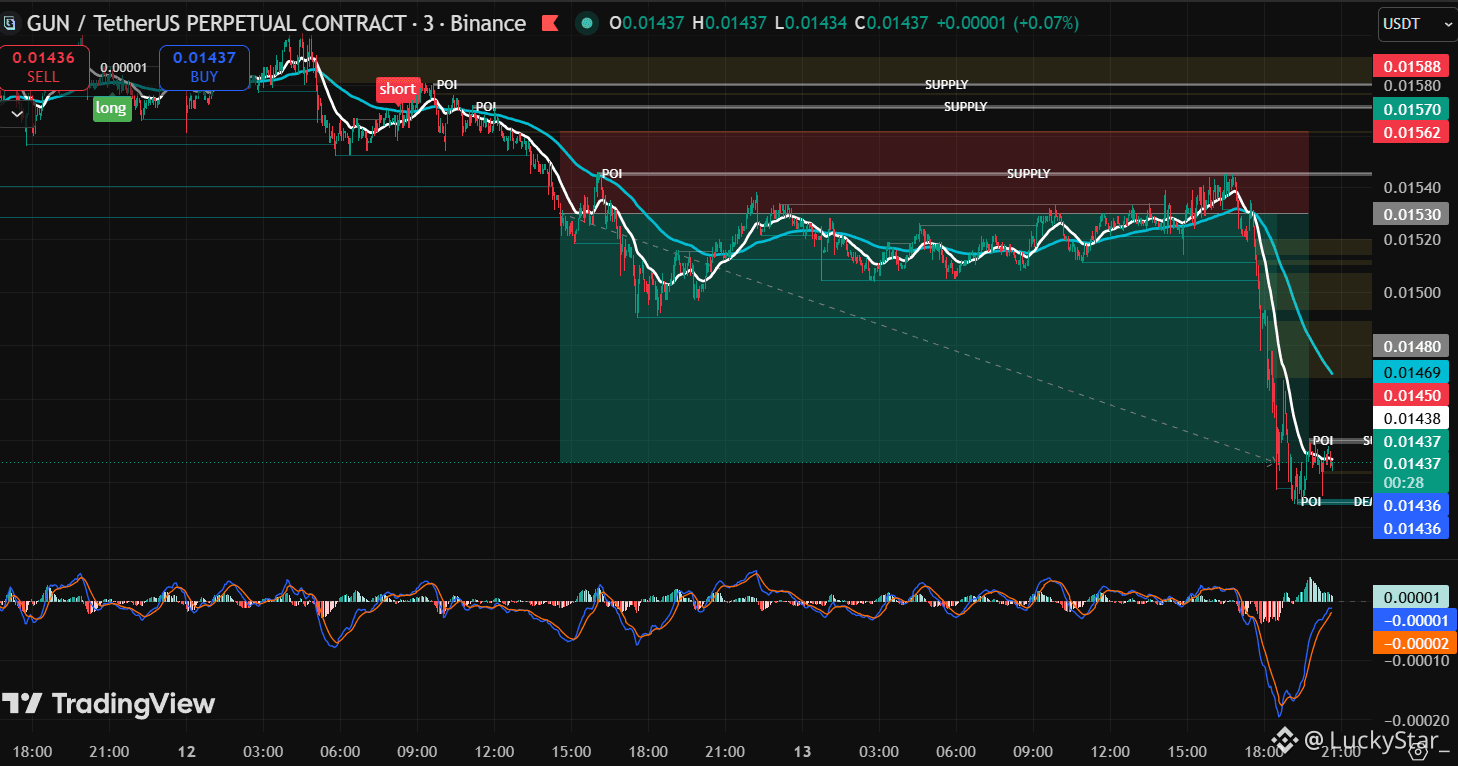Screen dimensions: 1458x766
Task: Click the gray 0.01530 price label
Action: click(1412, 214)
